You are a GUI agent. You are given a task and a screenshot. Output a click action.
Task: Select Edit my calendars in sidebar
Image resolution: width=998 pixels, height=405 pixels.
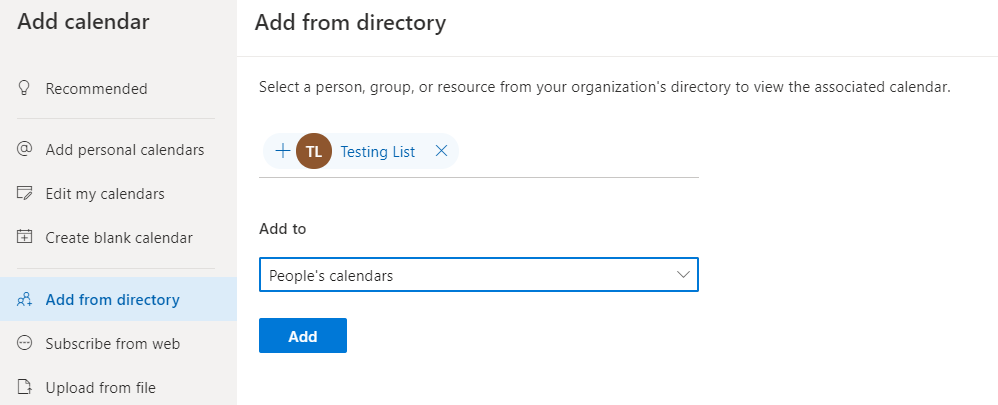tap(105, 193)
